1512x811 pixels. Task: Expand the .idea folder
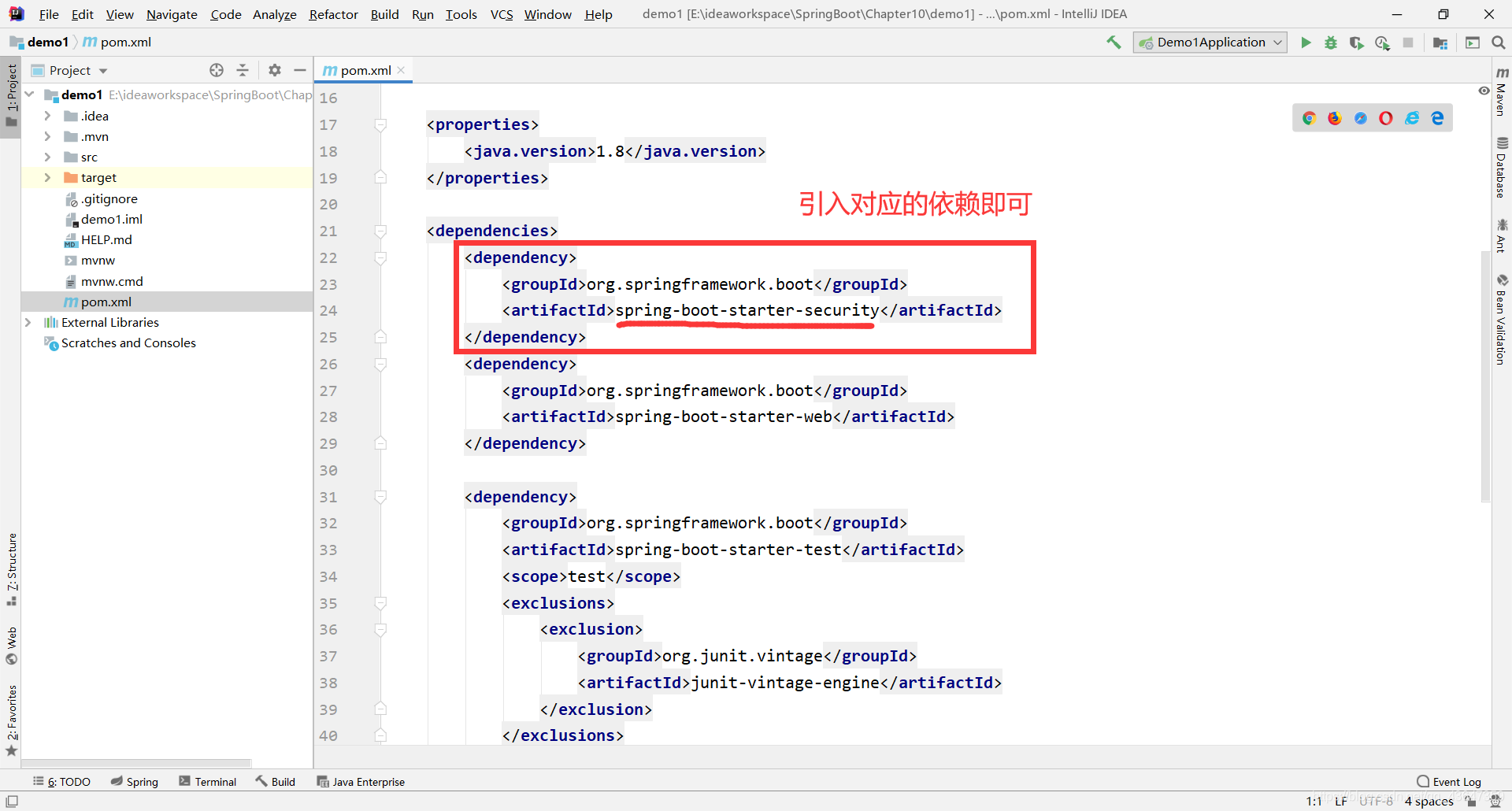[x=47, y=116]
